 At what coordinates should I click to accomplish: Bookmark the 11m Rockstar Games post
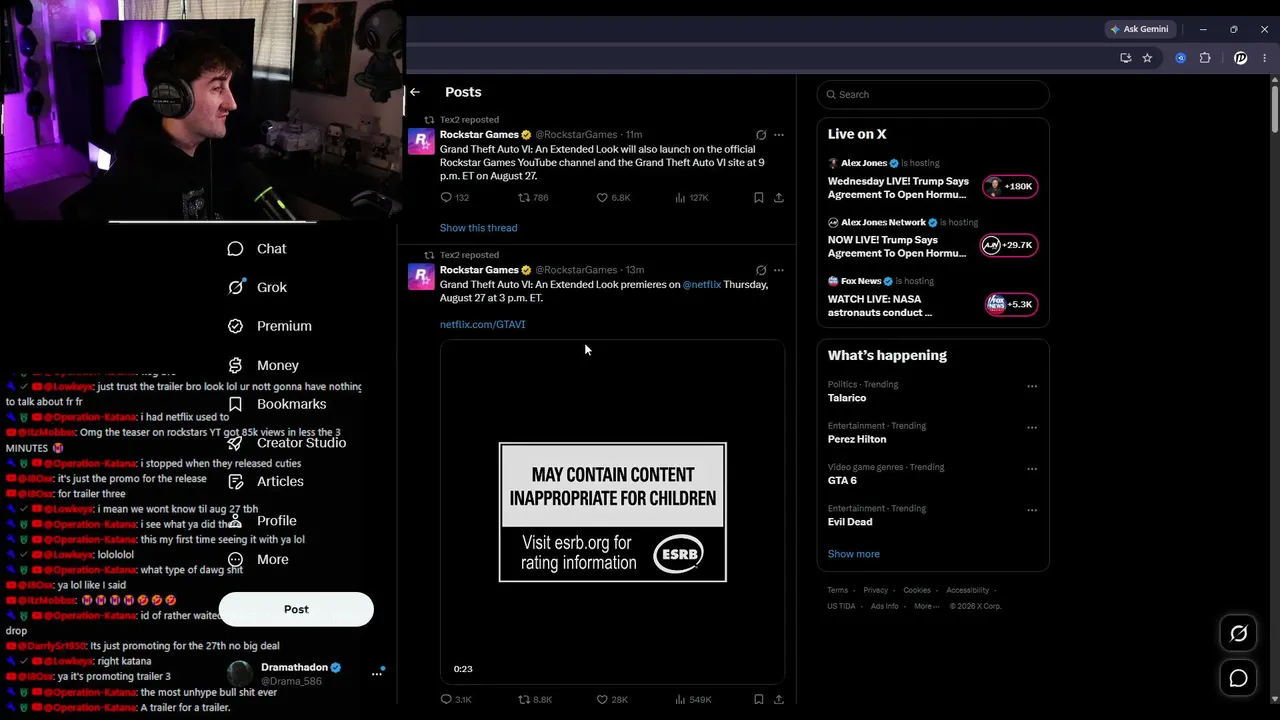click(759, 198)
